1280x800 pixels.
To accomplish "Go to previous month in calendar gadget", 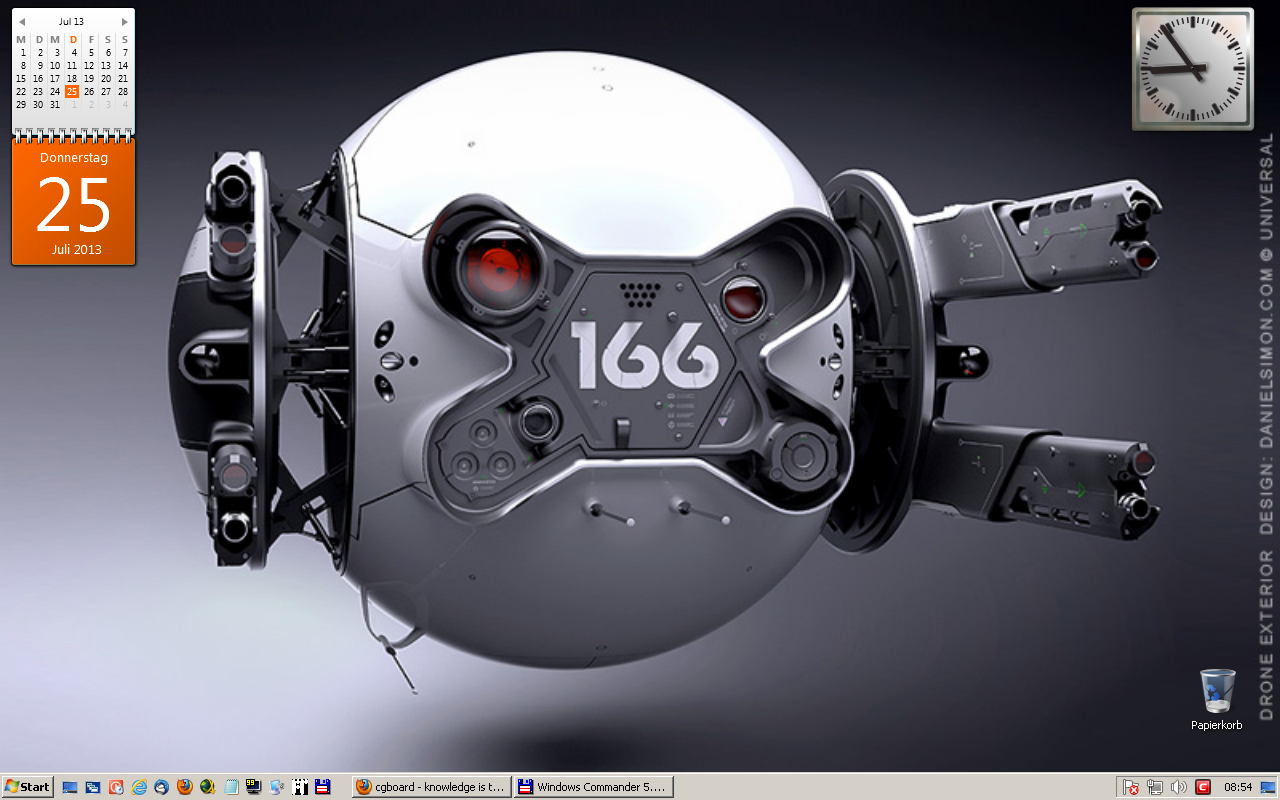I will [22, 21].
